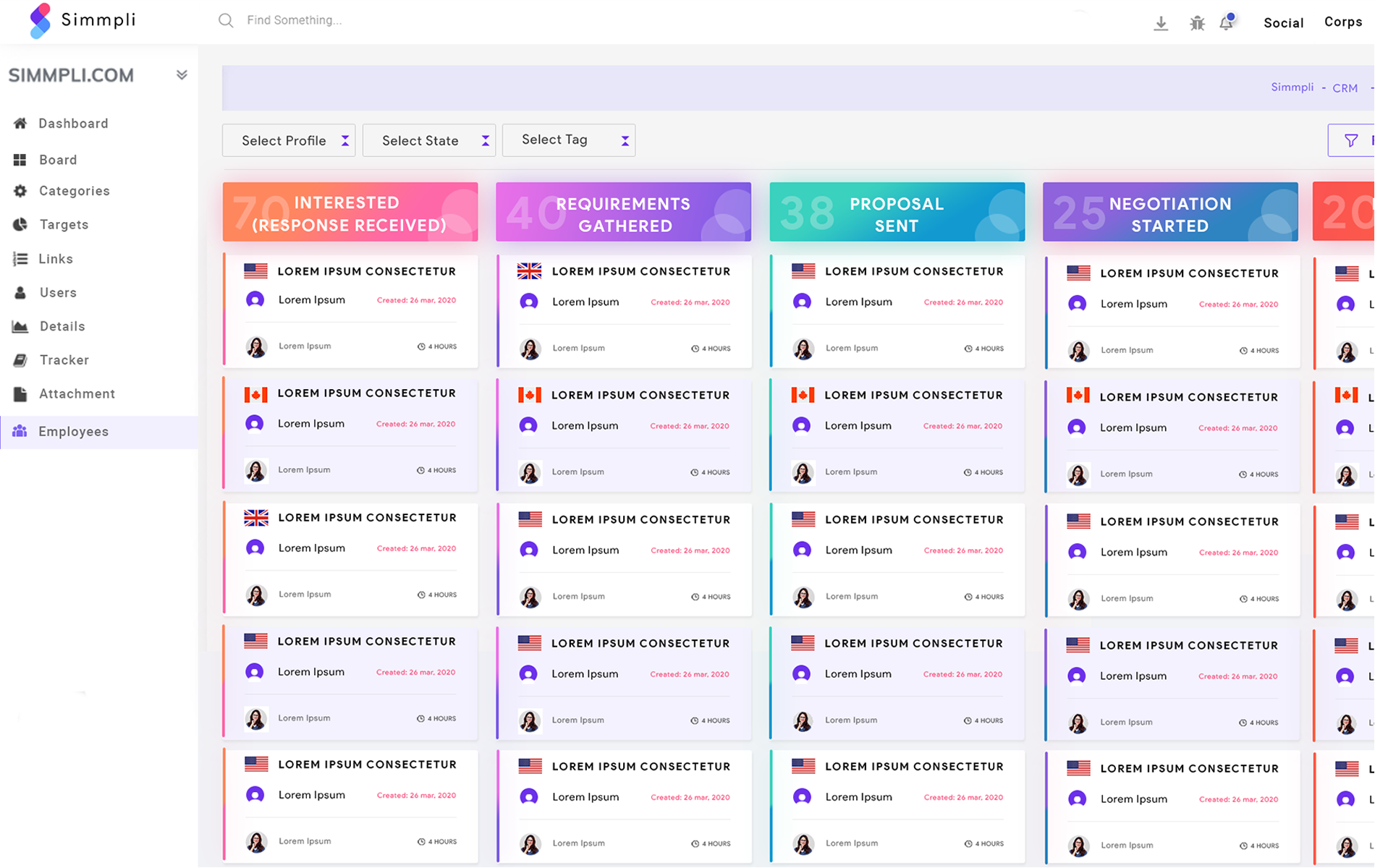Click the download icon in top bar
Screen dimensions: 1375x868
(1161, 23)
